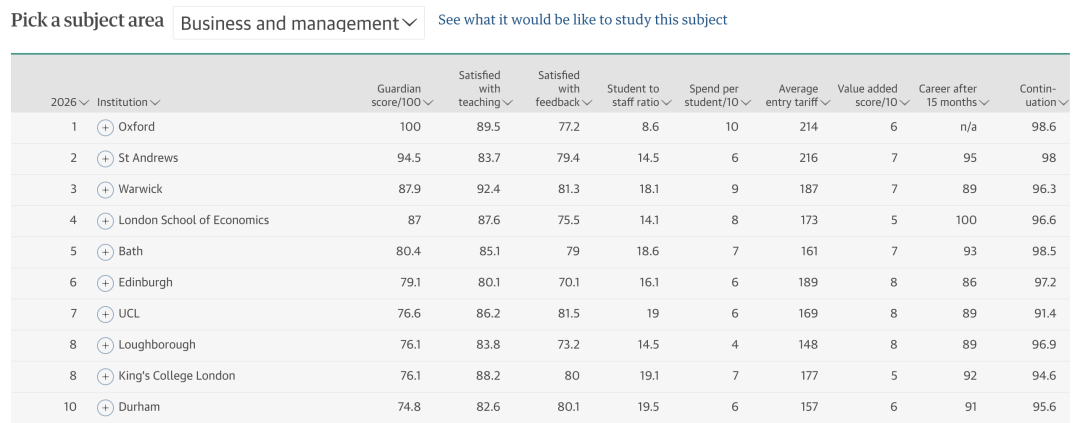Sort by Guardian score/100 column
Viewport: 1080px width, 423px height.
tap(405, 95)
